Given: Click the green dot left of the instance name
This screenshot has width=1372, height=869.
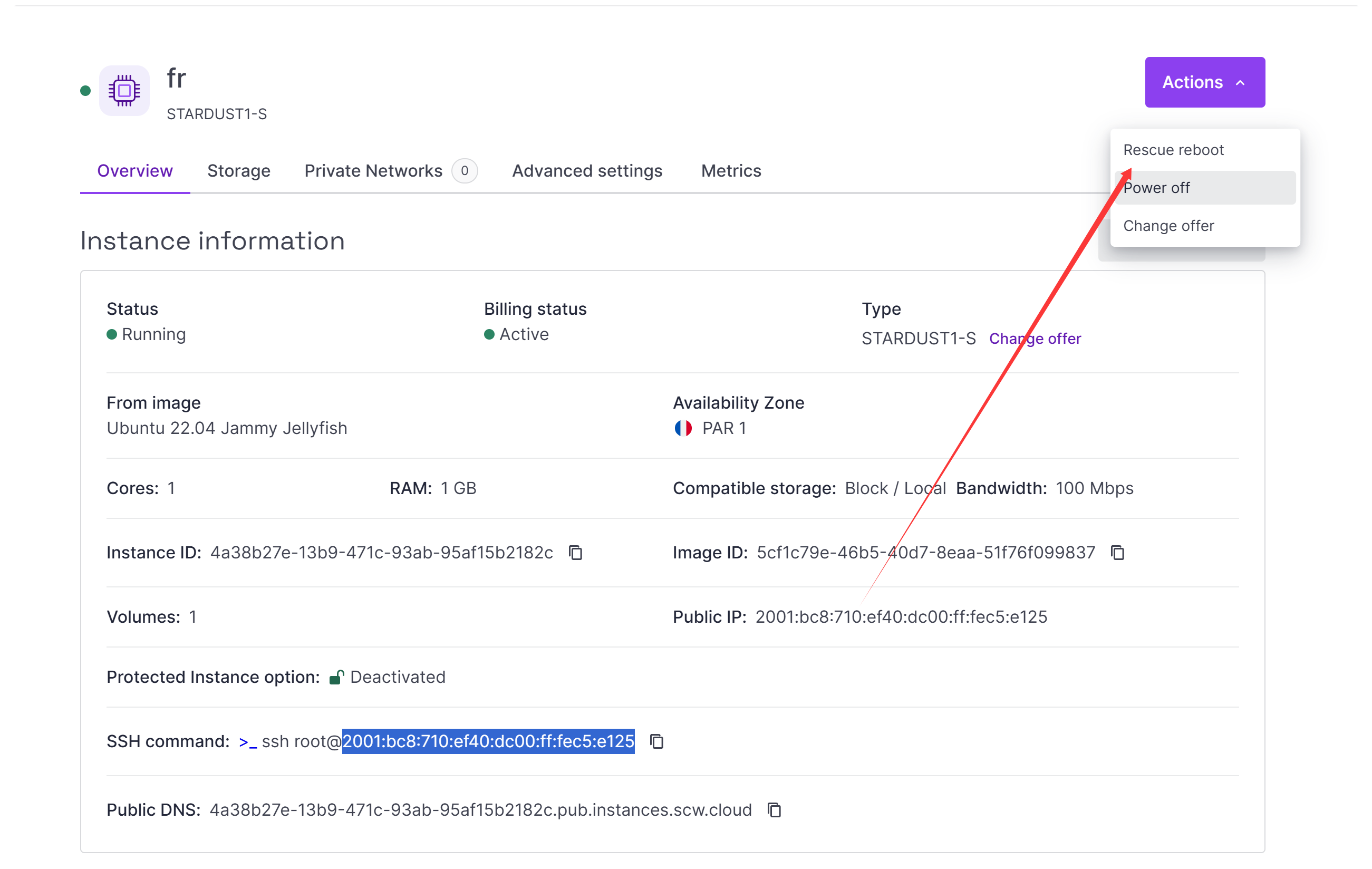Looking at the screenshot, I should (85, 91).
